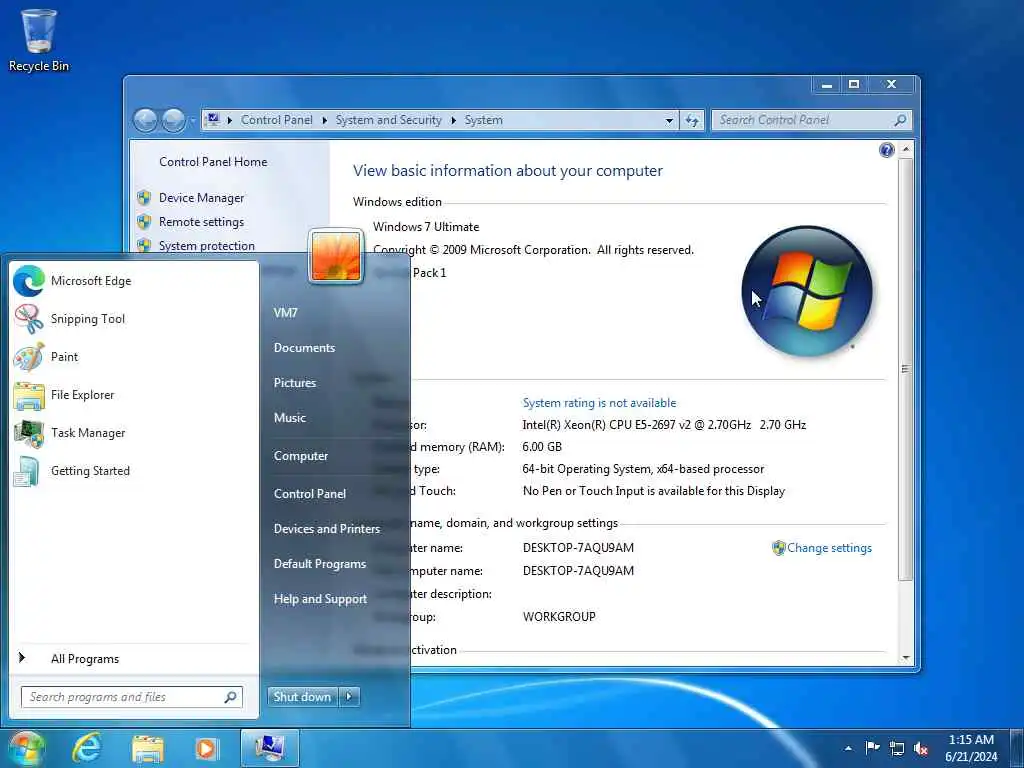Open recent pages dropdown next to Forward
This screenshot has height=768, width=1024.
click(192, 121)
